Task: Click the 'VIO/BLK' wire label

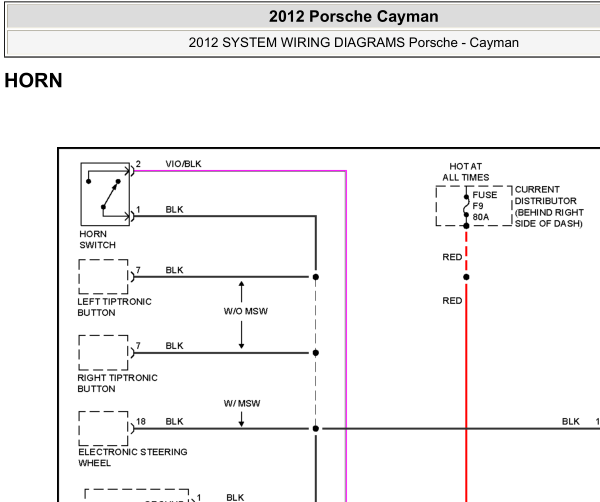Action: 183,164
